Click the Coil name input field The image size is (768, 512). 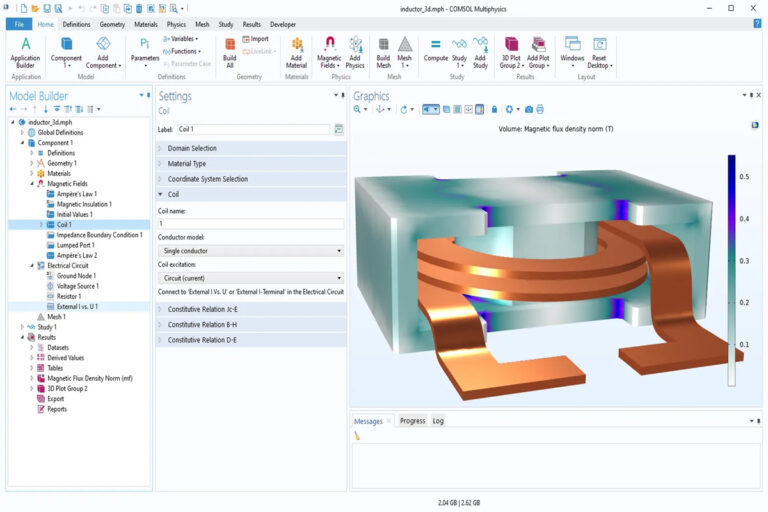coord(251,223)
